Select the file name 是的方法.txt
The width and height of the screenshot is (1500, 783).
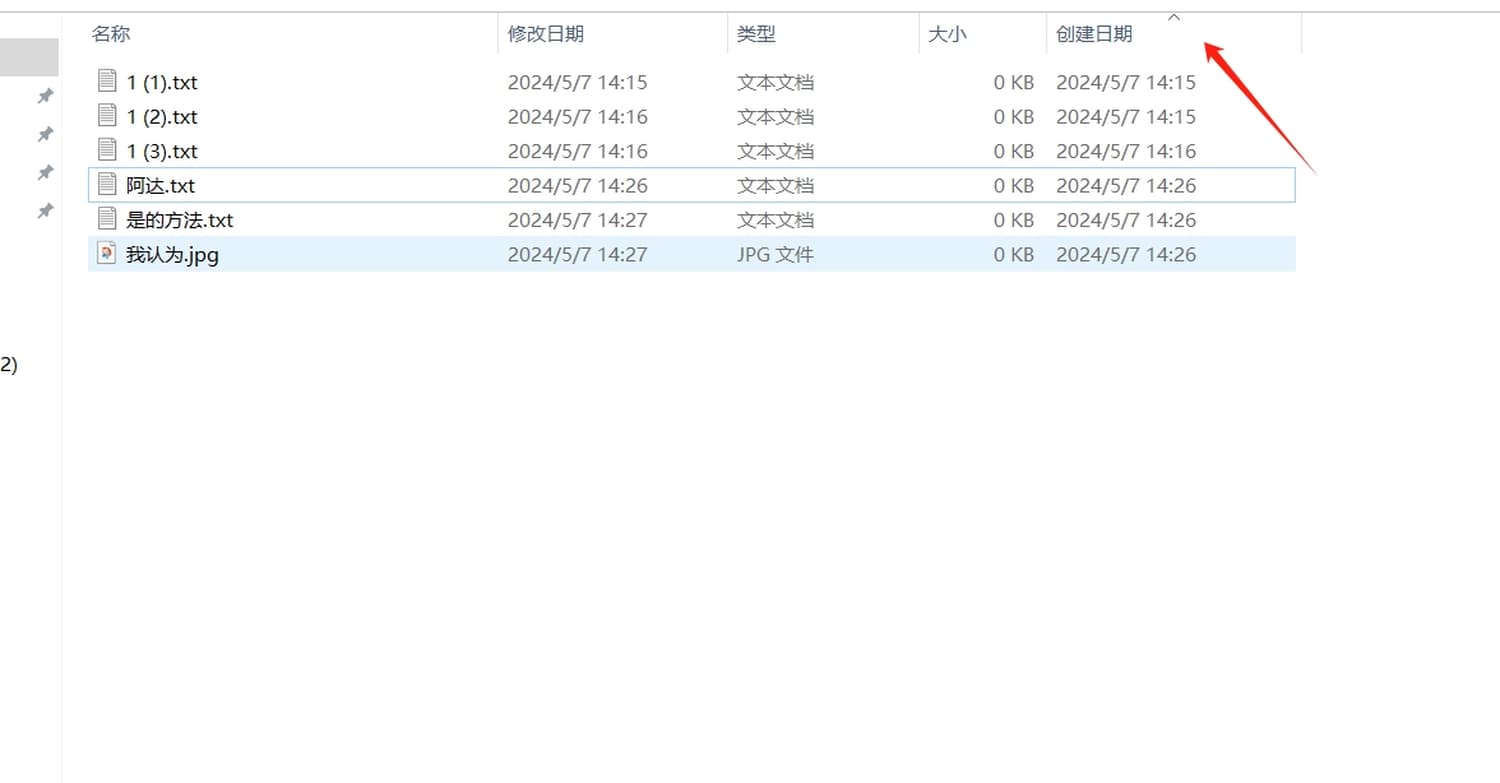tap(180, 220)
